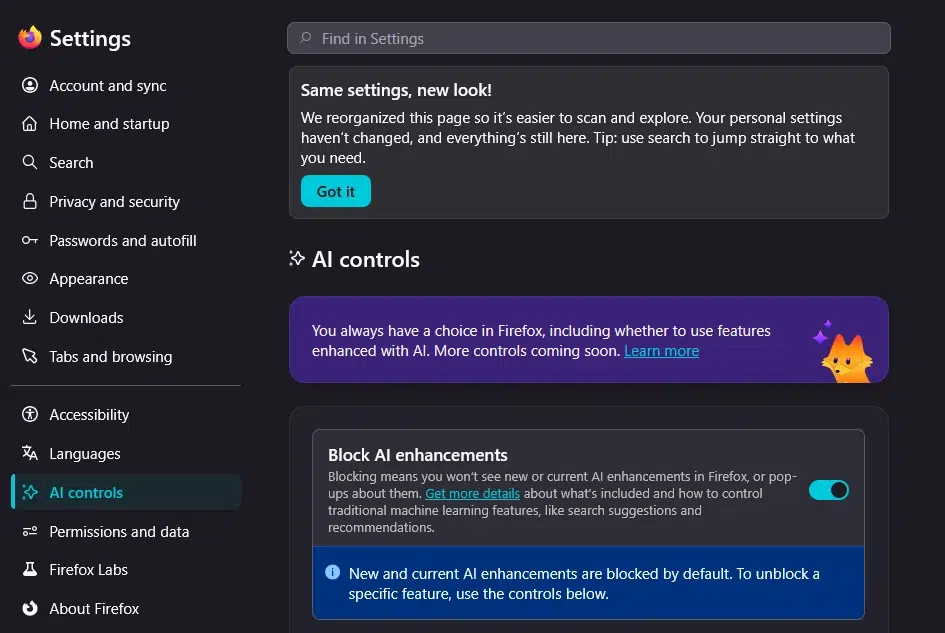
Task: Open About Firefox page
Action: pos(126,608)
